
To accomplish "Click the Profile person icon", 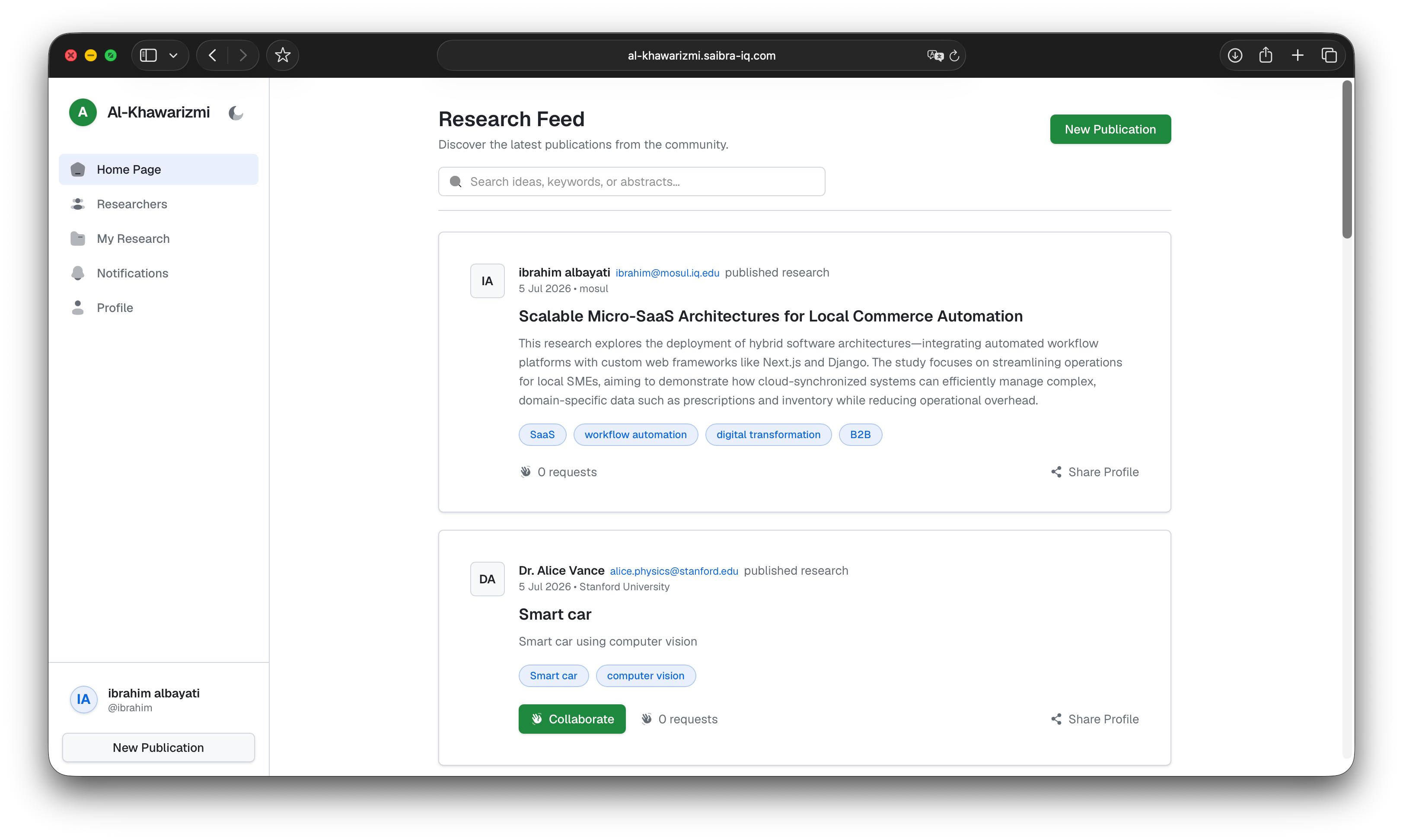I will (77, 307).
